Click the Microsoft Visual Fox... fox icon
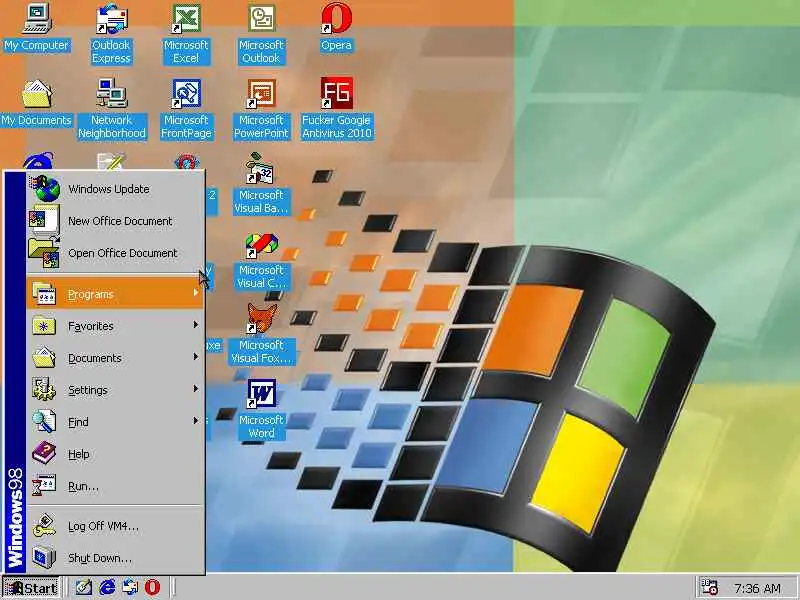The height and width of the screenshot is (600, 800). point(262,318)
